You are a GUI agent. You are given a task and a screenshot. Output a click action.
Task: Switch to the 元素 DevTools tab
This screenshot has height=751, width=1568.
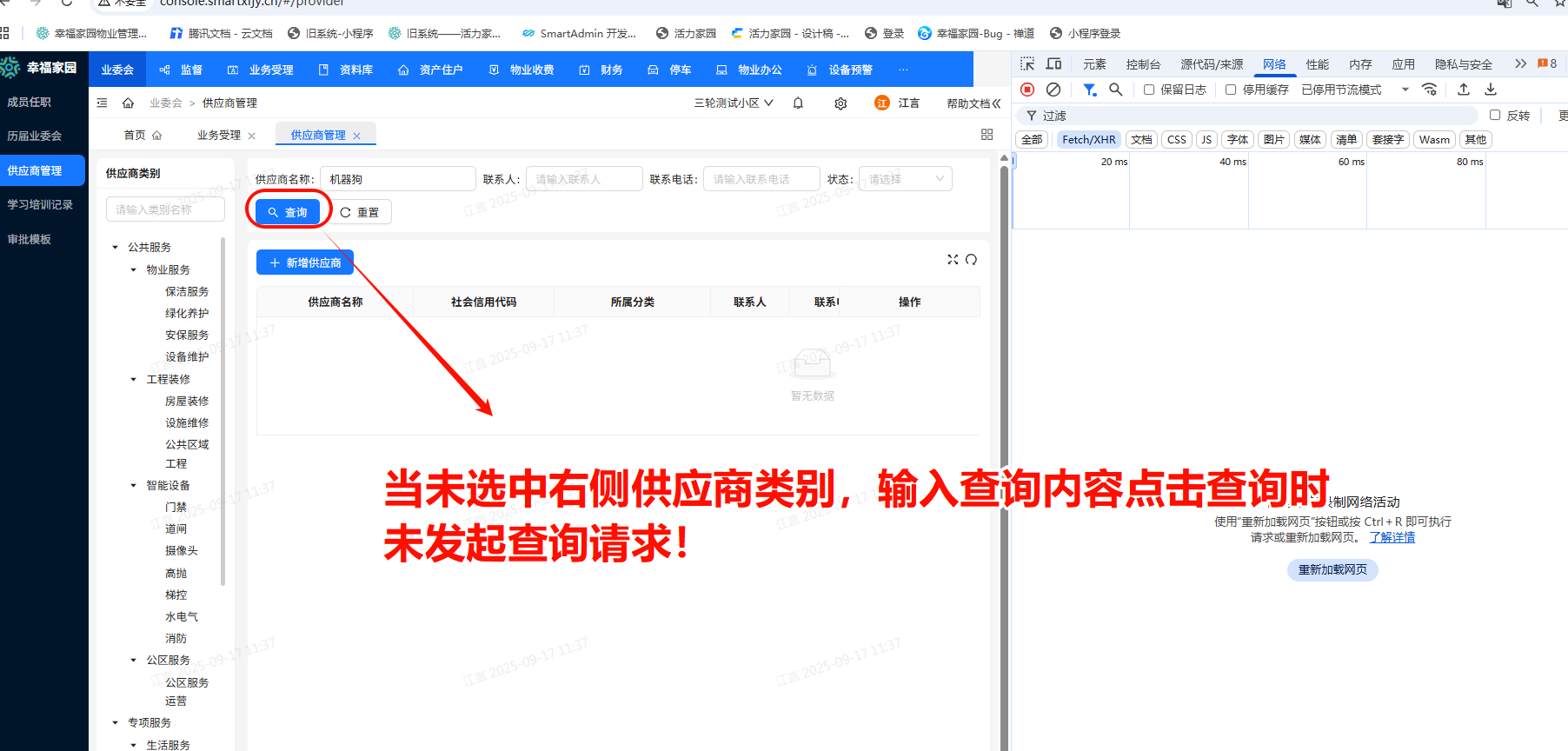(x=1094, y=64)
